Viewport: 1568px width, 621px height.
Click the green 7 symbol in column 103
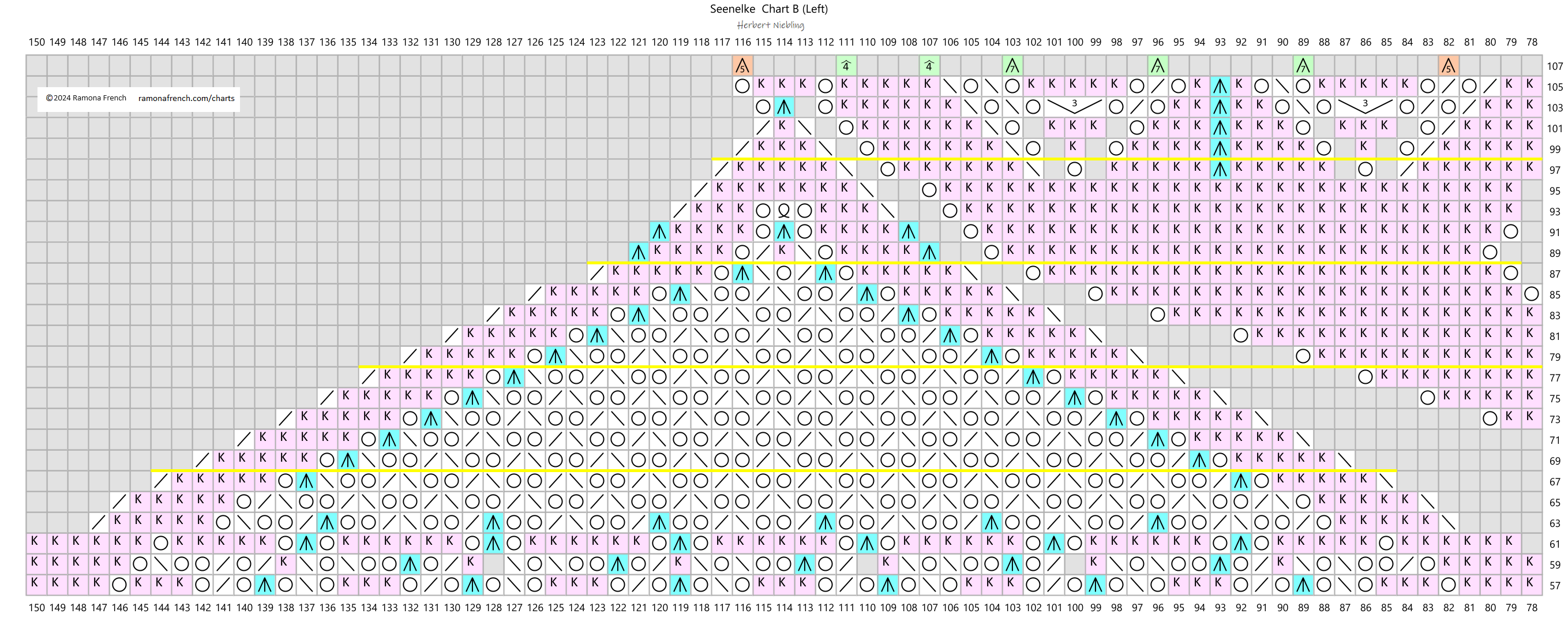[1012, 66]
